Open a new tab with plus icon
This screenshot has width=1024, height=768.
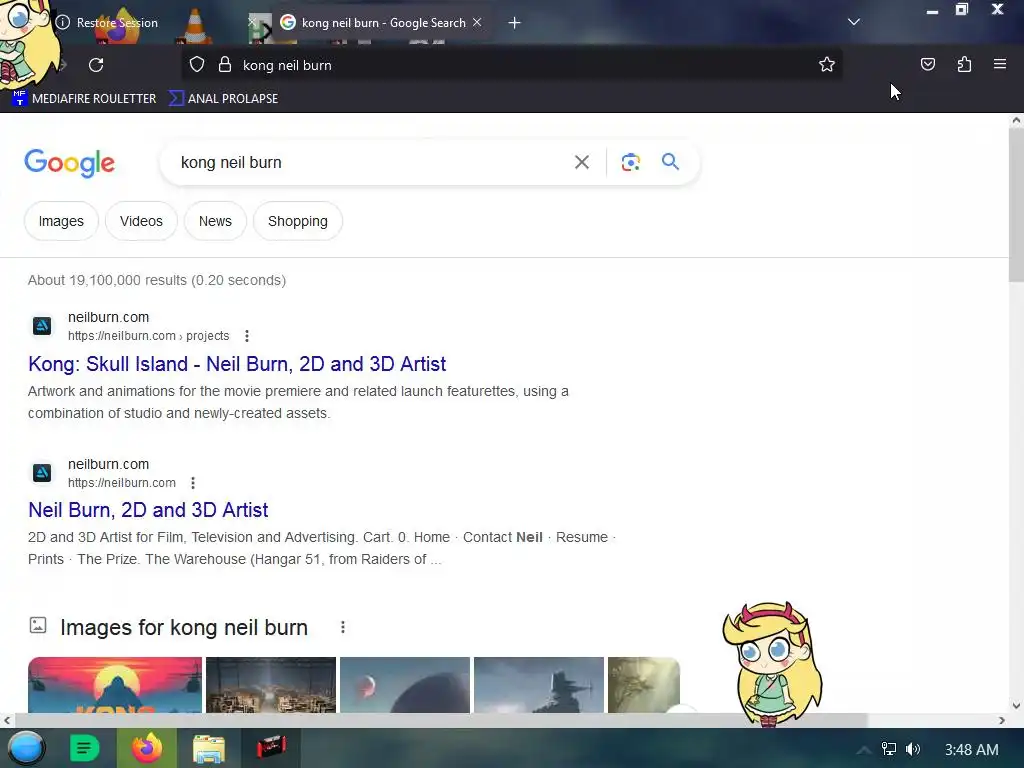pos(515,23)
